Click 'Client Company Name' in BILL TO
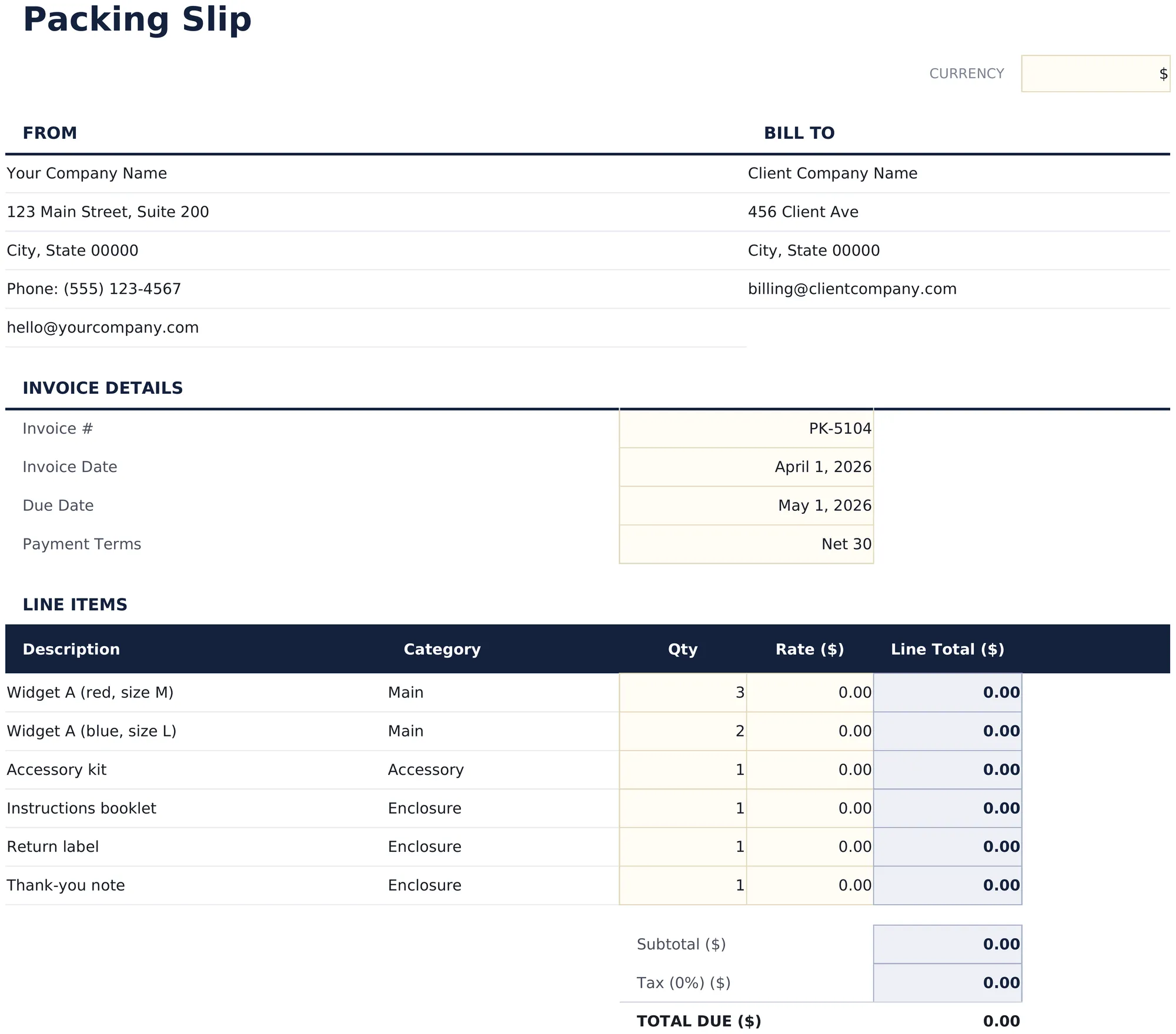The image size is (1176, 1034). (832, 173)
